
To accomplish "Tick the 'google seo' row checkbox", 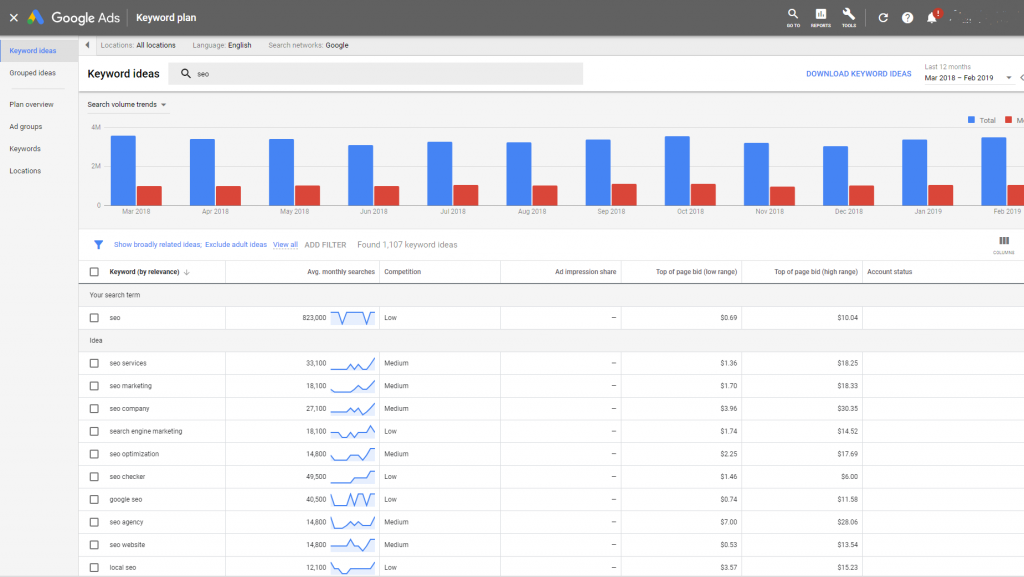I will coord(94,499).
